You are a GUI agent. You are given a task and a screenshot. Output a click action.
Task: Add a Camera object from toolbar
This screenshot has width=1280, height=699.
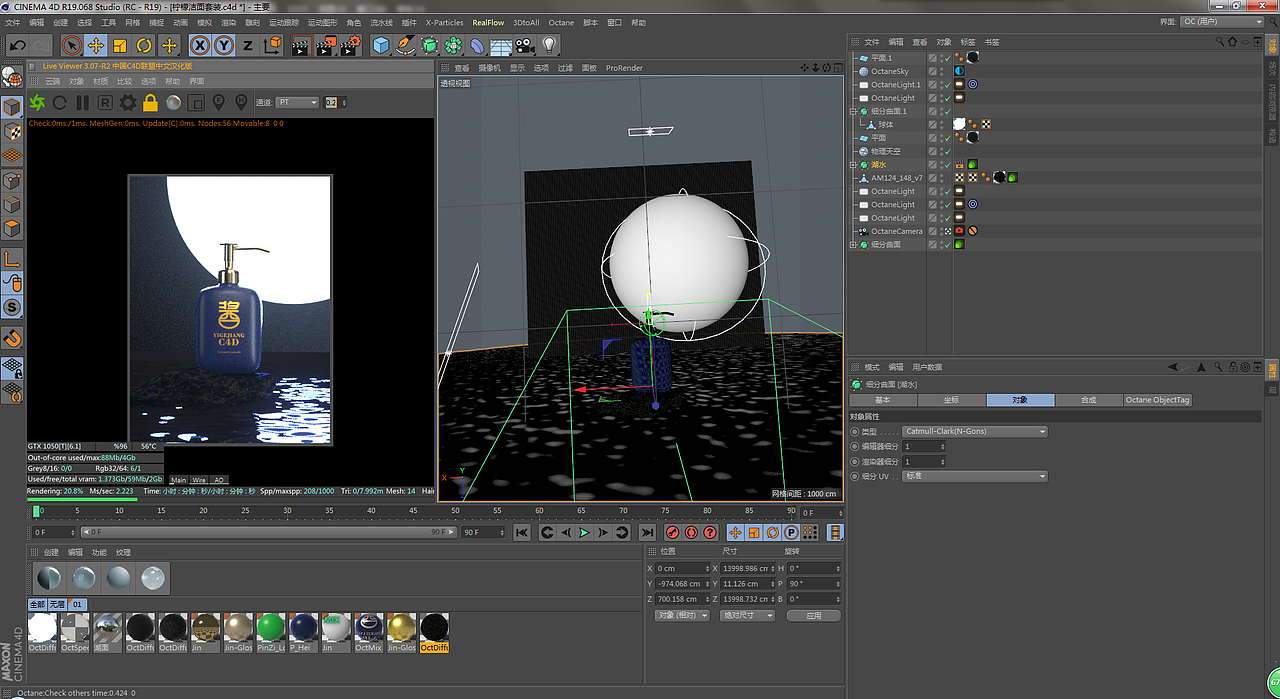pyautogui.click(x=525, y=45)
